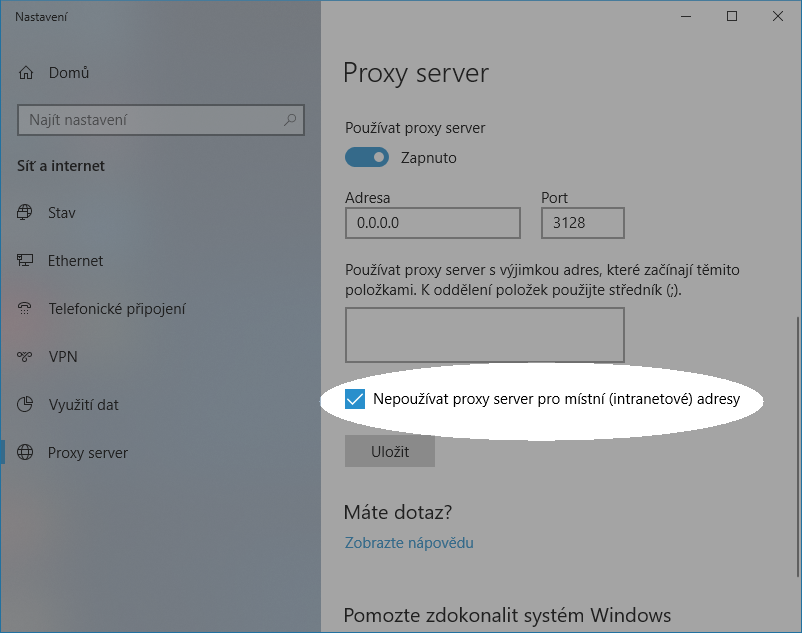The image size is (802, 633).
Task: Click the Adresa field showing 0.0.0.0
Action: coord(432,222)
